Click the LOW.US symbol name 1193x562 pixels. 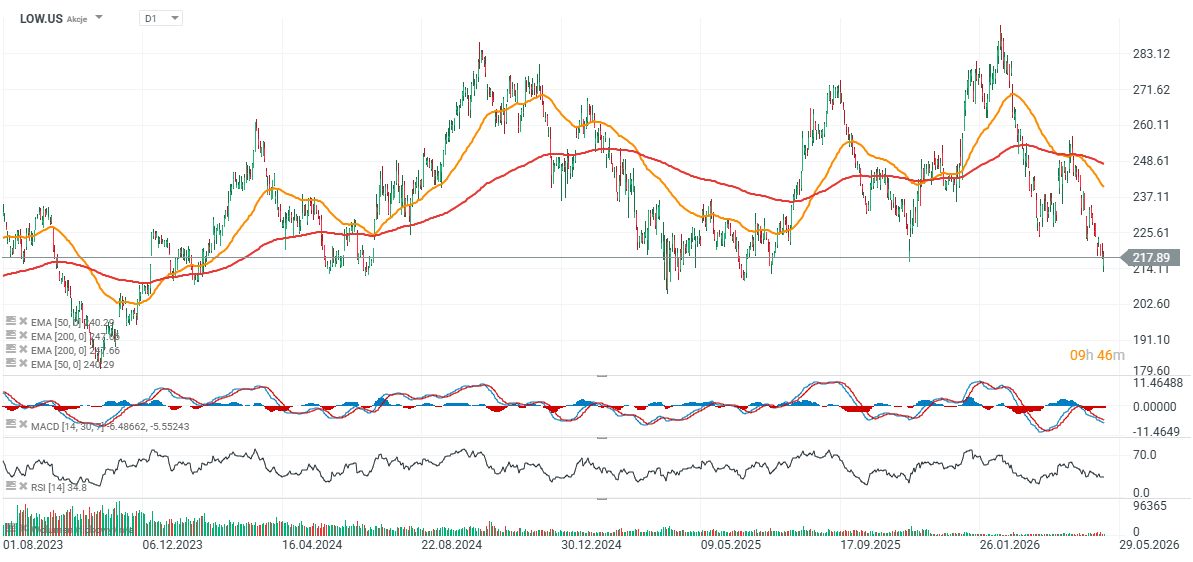point(41,17)
